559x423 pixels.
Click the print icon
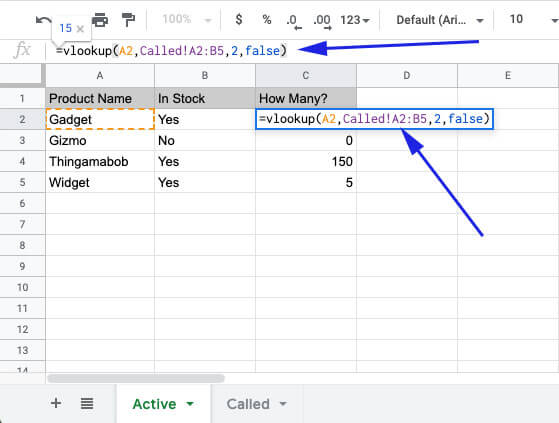[x=100, y=20]
